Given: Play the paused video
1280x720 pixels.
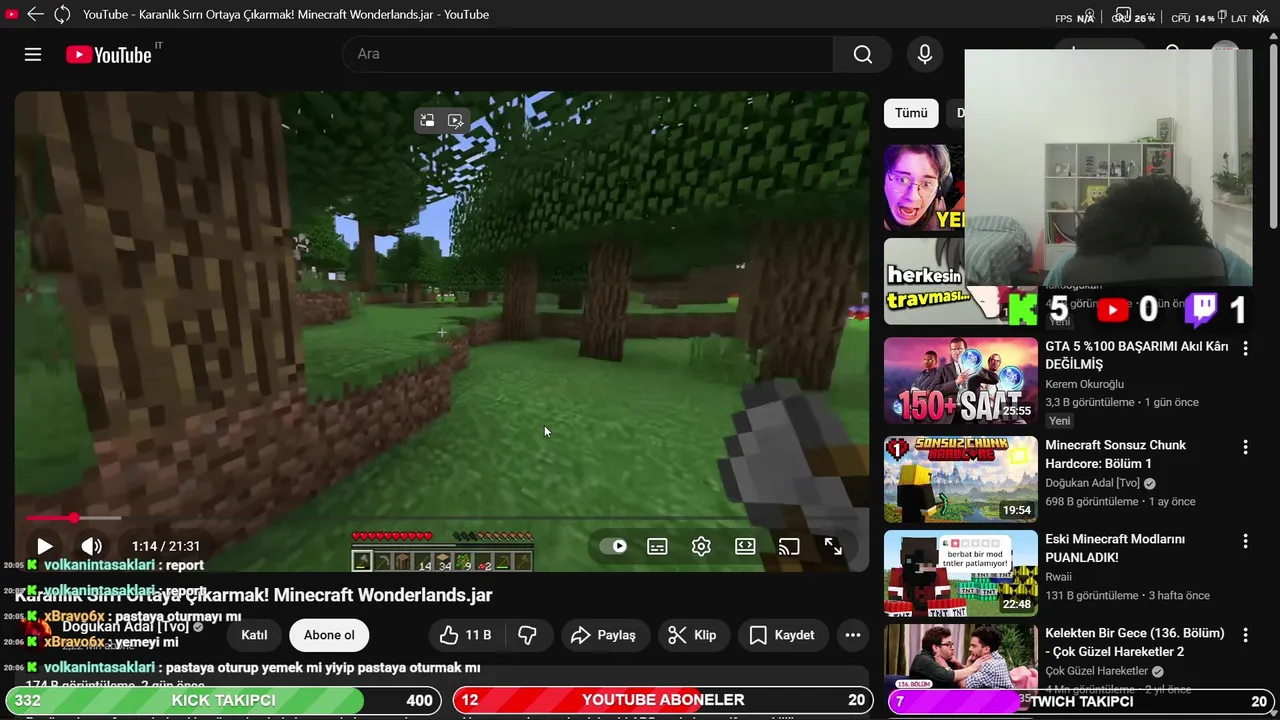Looking at the screenshot, I should pyautogui.click(x=45, y=546).
